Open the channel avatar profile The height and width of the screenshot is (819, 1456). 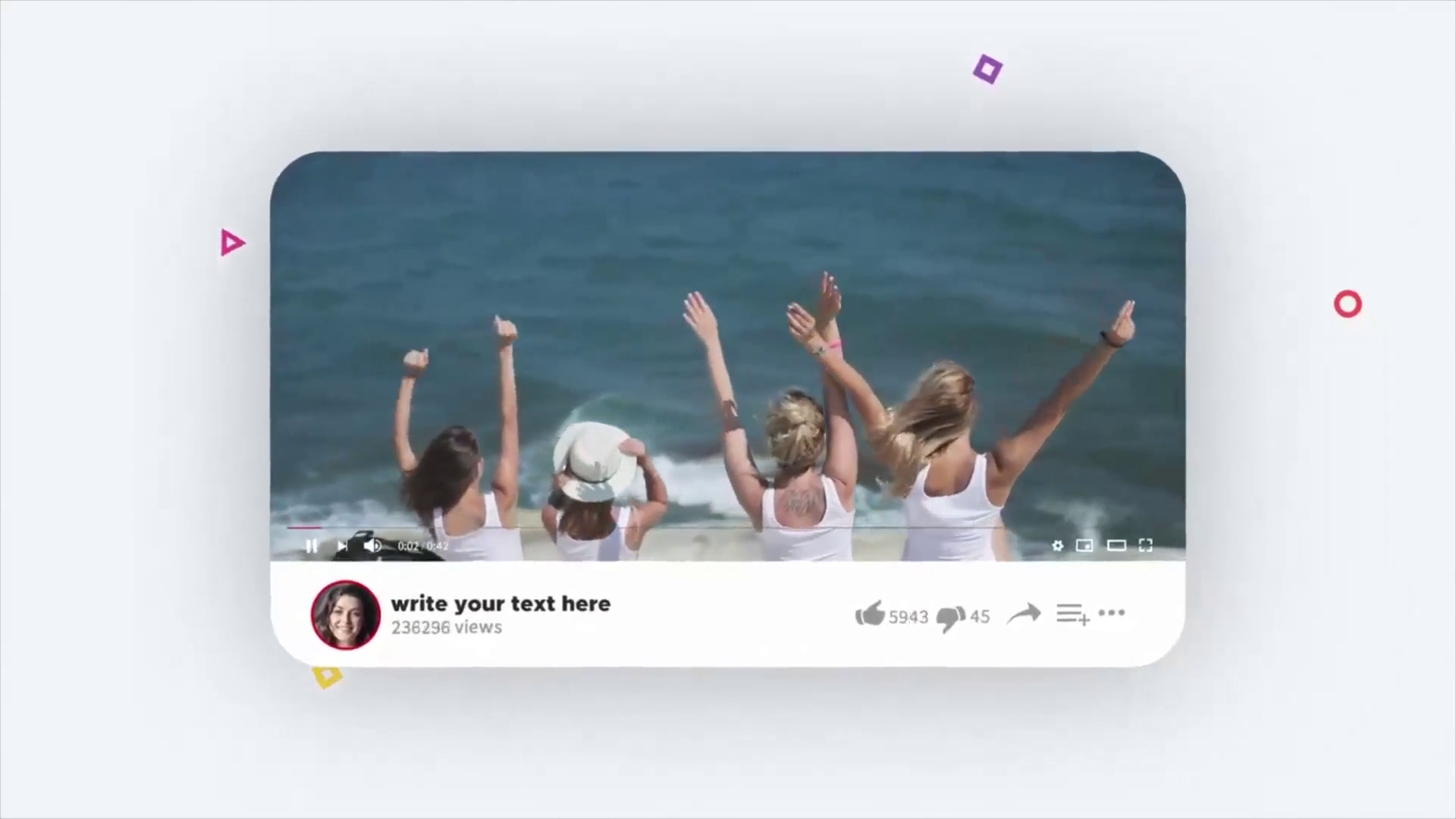click(x=346, y=615)
